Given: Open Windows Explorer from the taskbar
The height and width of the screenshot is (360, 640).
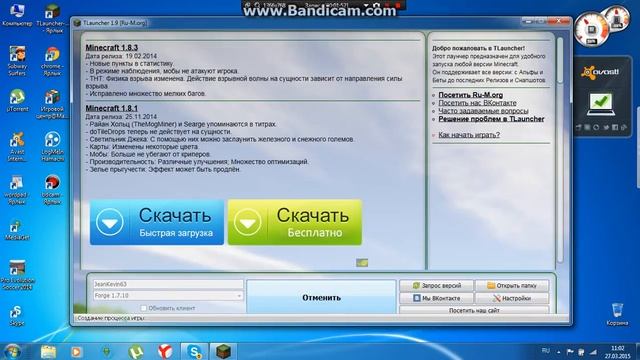Looking at the screenshot, I should click(49, 351).
